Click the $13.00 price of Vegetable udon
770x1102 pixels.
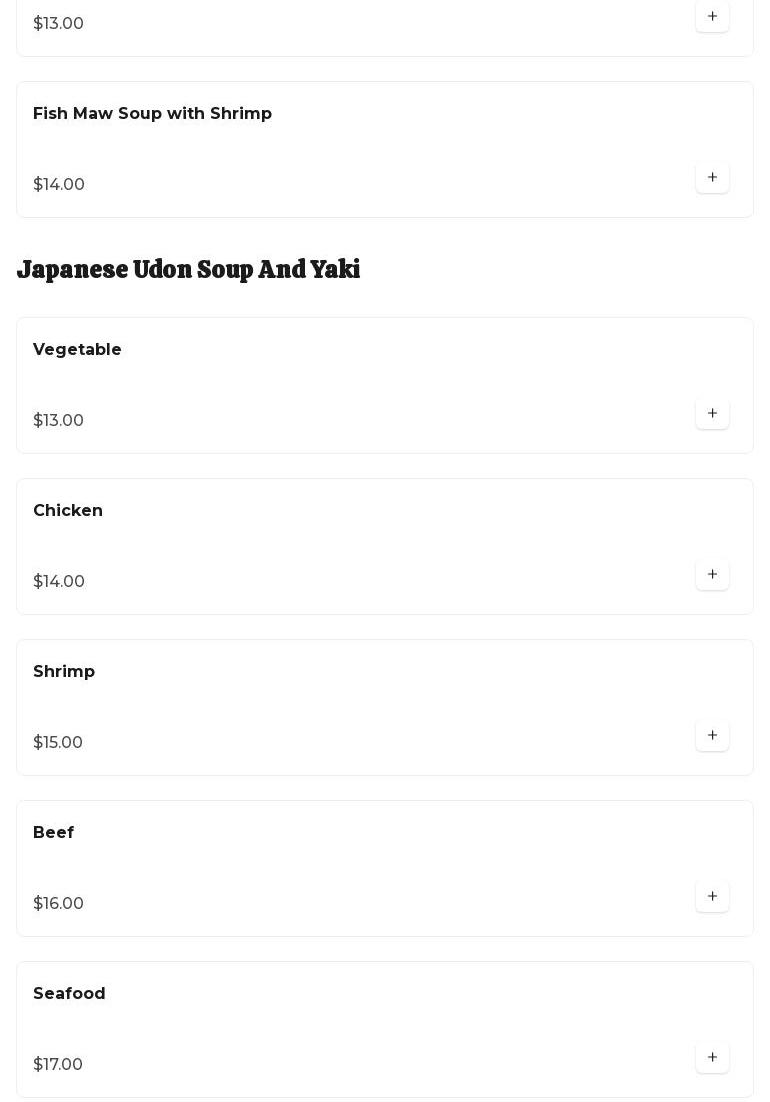pyautogui.click(x=58, y=421)
